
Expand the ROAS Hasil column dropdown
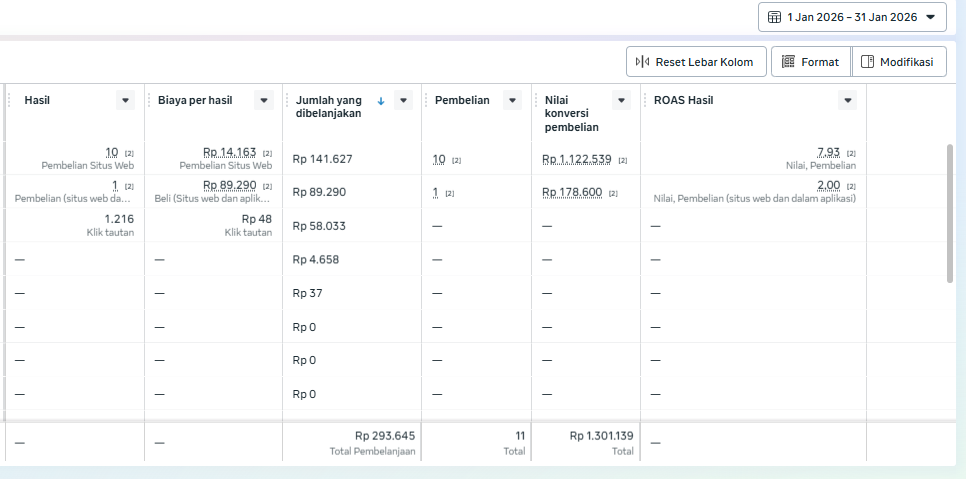tap(848, 100)
